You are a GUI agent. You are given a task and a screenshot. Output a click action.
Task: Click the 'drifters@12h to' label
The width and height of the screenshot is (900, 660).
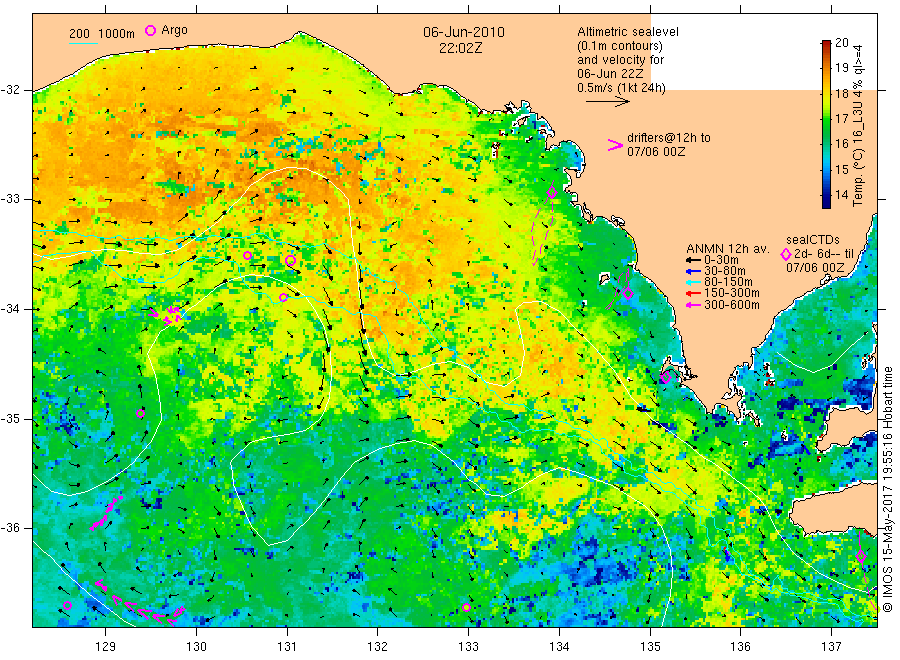coord(669,138)
